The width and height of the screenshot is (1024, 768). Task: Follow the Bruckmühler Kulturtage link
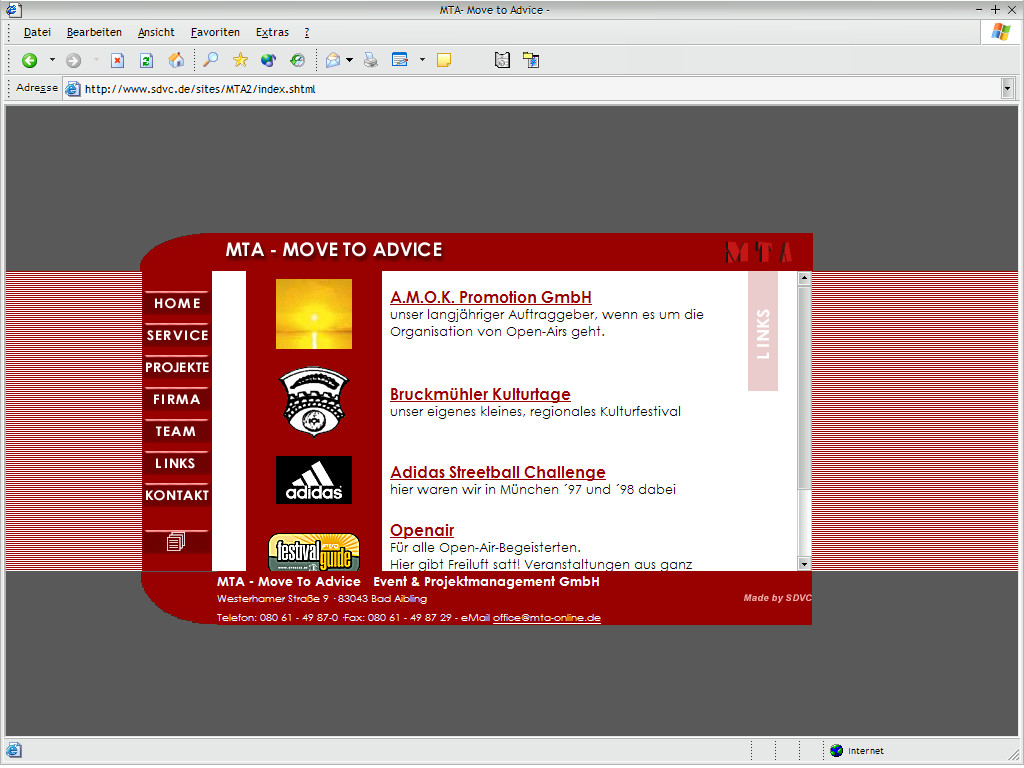[x=480, y=394]
